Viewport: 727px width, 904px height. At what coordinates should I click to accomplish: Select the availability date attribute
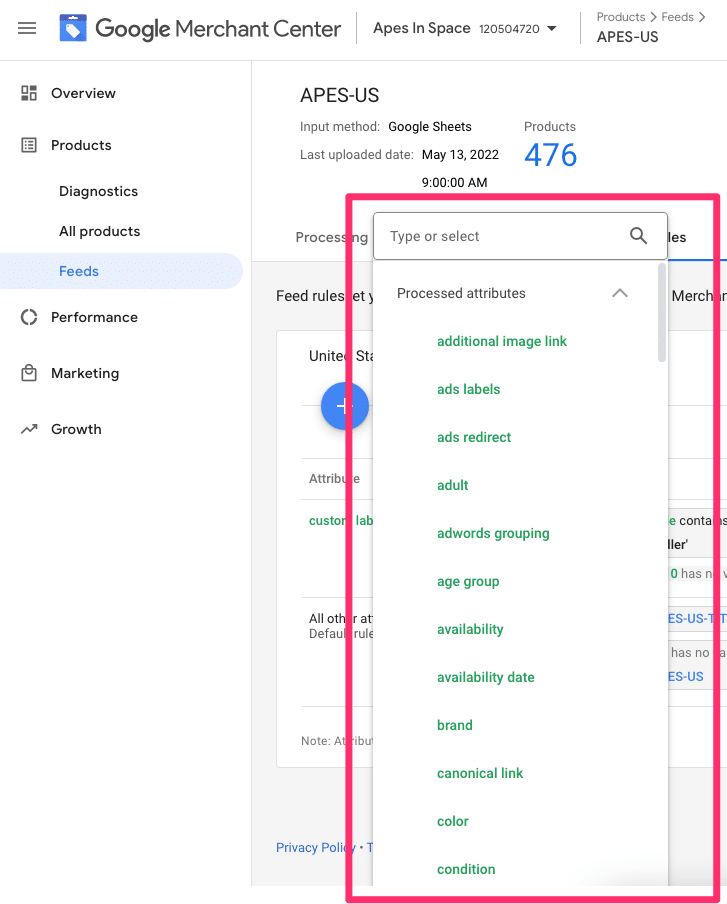(x=485, y=677)
